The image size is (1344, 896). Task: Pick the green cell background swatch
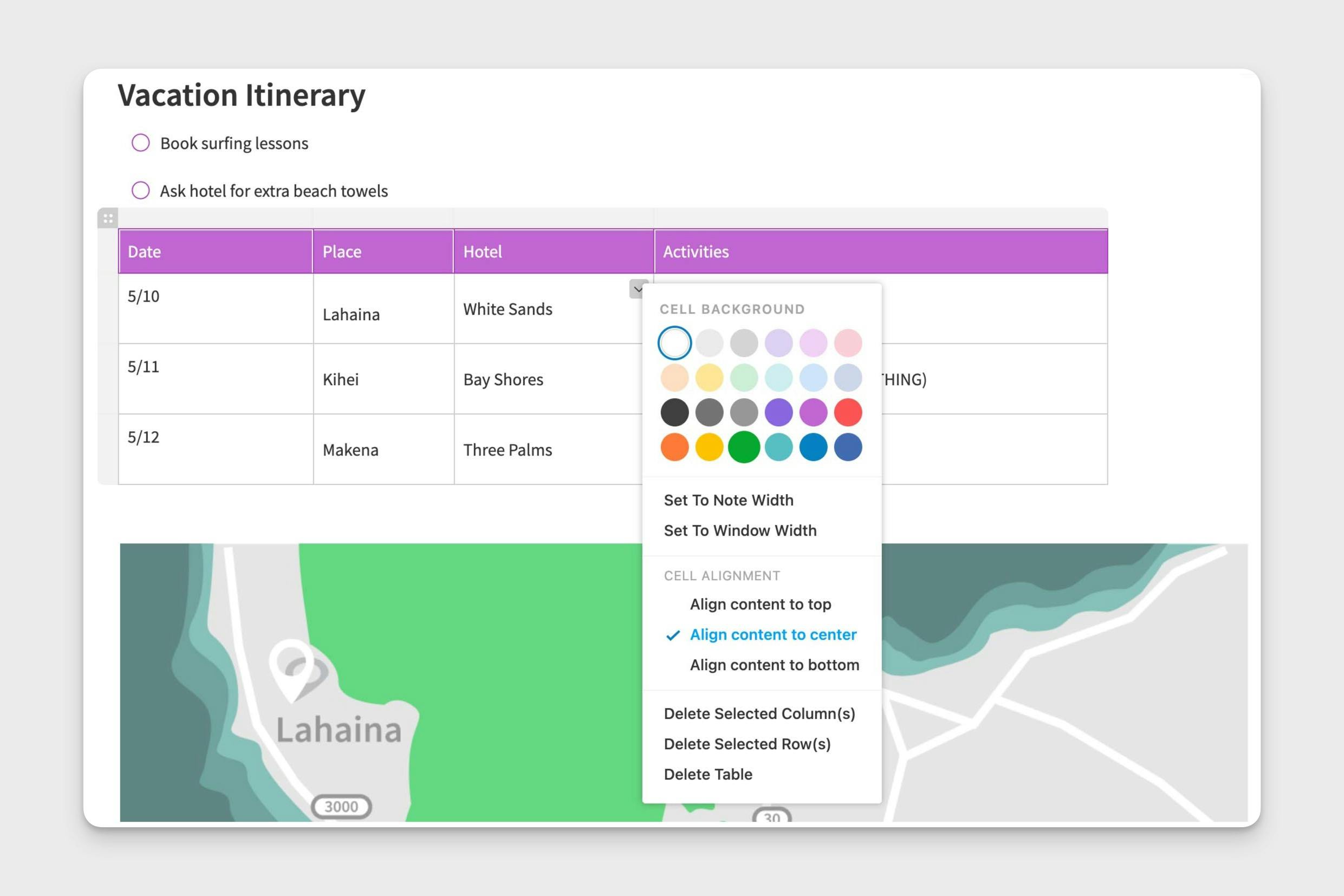[x=743, y=447]
